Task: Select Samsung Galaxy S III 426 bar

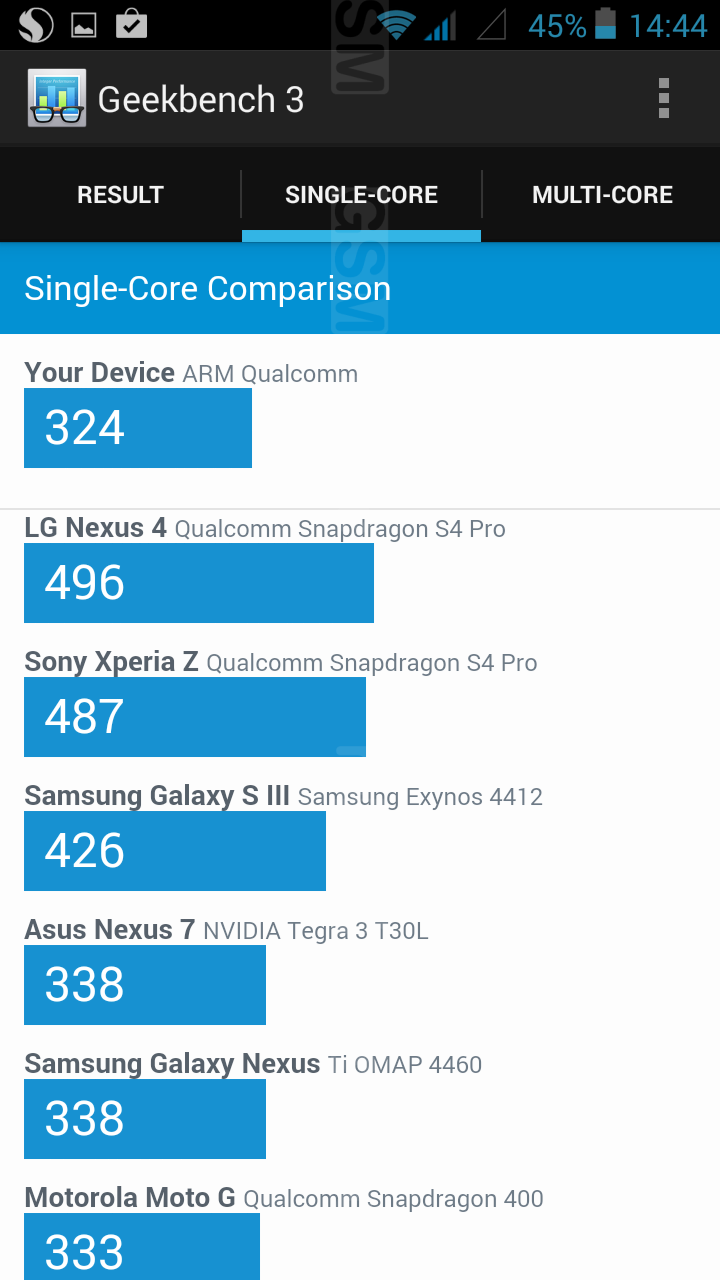Action: 175,851
